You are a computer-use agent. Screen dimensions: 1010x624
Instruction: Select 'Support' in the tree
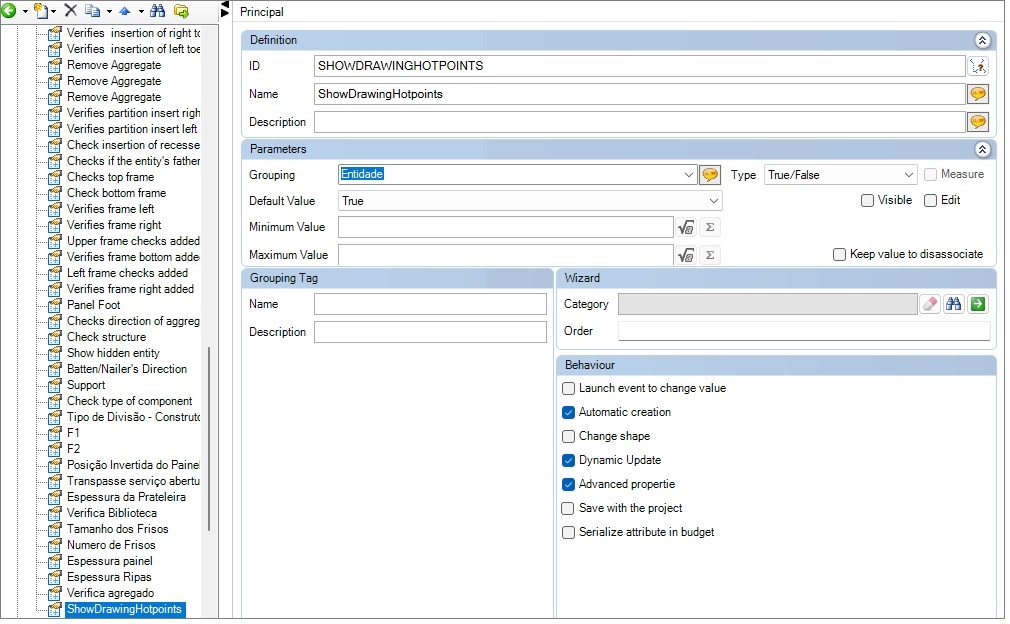point(86,385)
